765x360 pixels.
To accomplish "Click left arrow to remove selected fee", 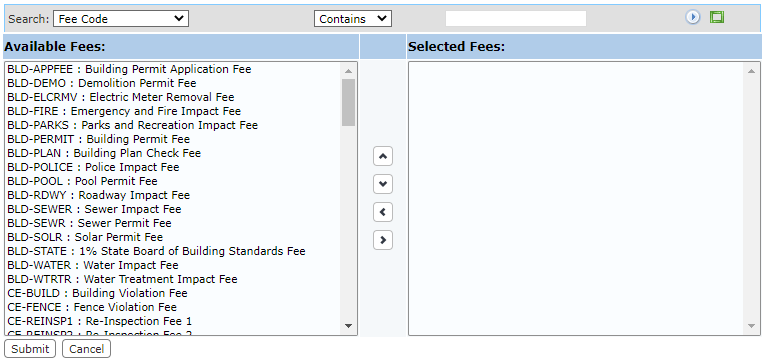I will pyautogui.click(x=382, y=212).
